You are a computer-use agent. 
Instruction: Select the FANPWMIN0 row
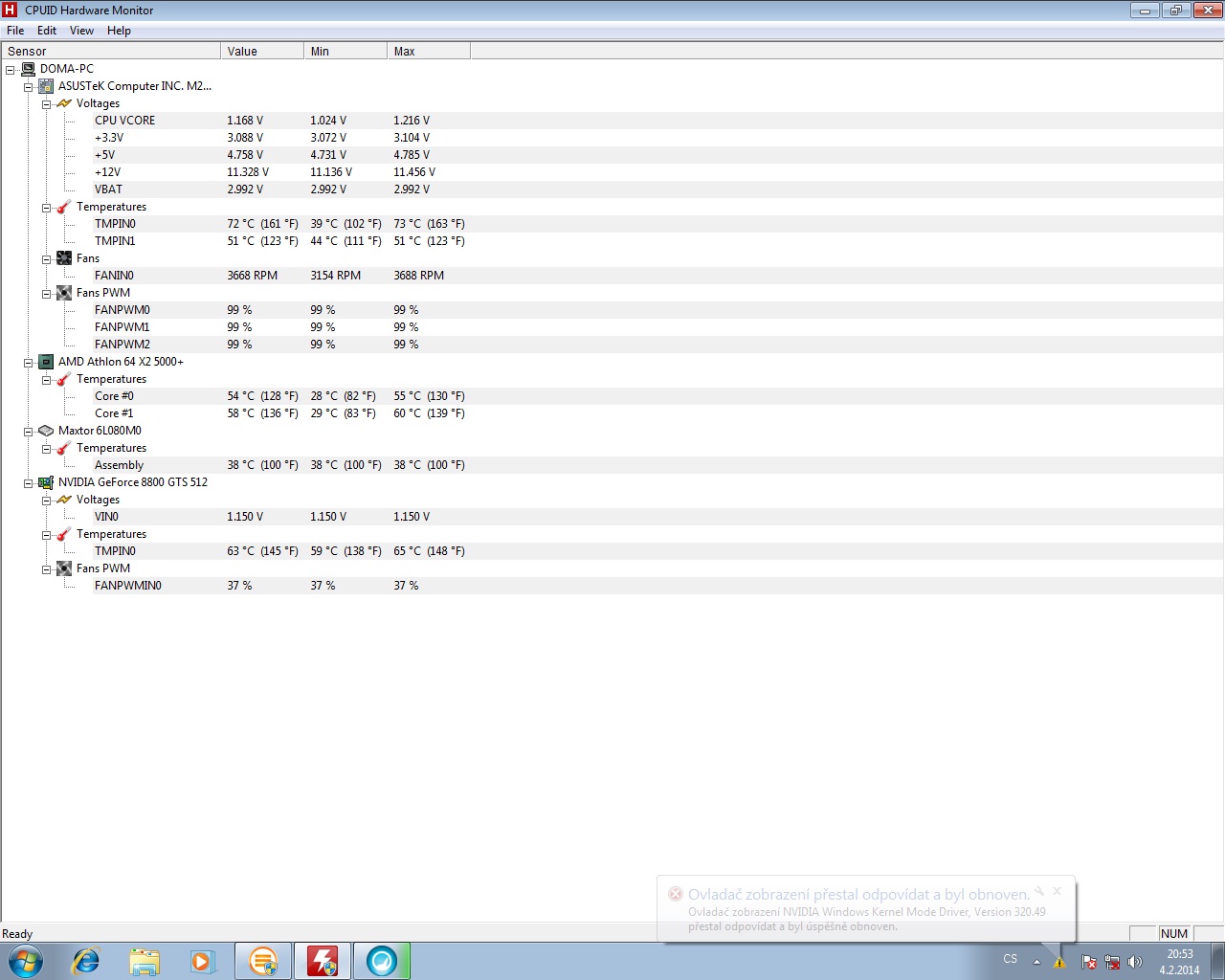tap(658, 586)
